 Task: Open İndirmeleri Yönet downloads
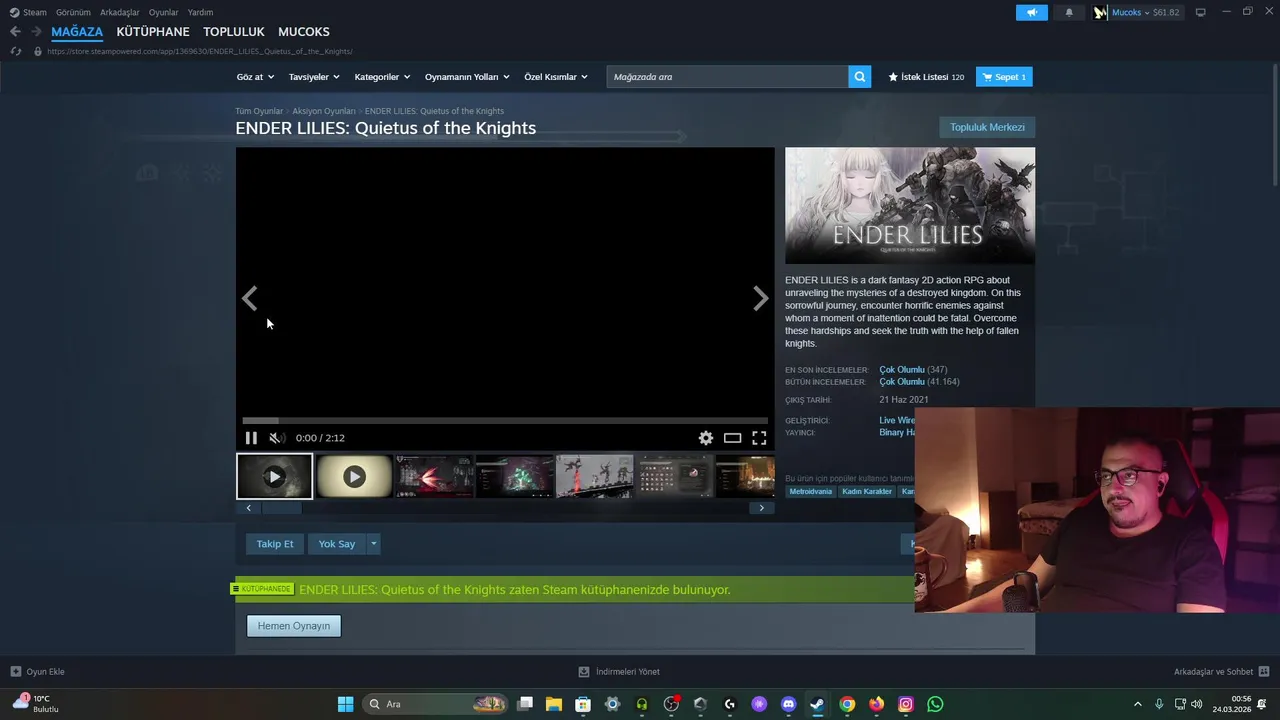pos(619,672)
